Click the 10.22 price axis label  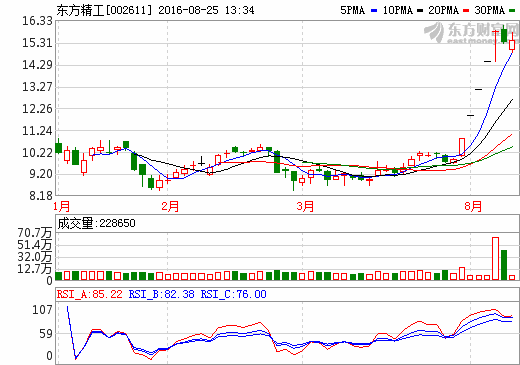coord(37,153)
